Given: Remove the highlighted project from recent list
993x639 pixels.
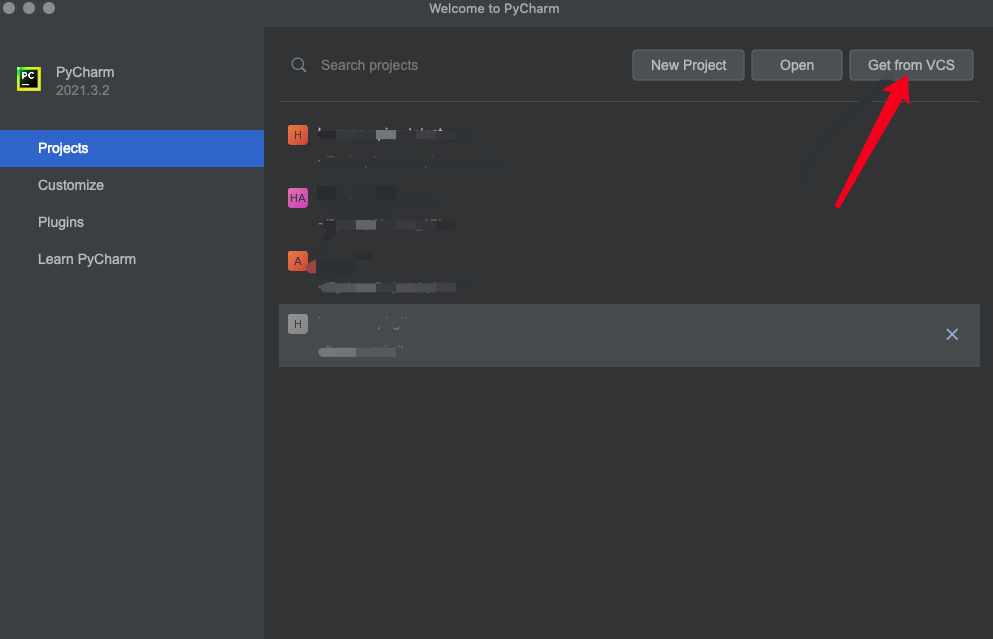Looking at the screenshot, I should pyautogui.click(x=951, y=334).
